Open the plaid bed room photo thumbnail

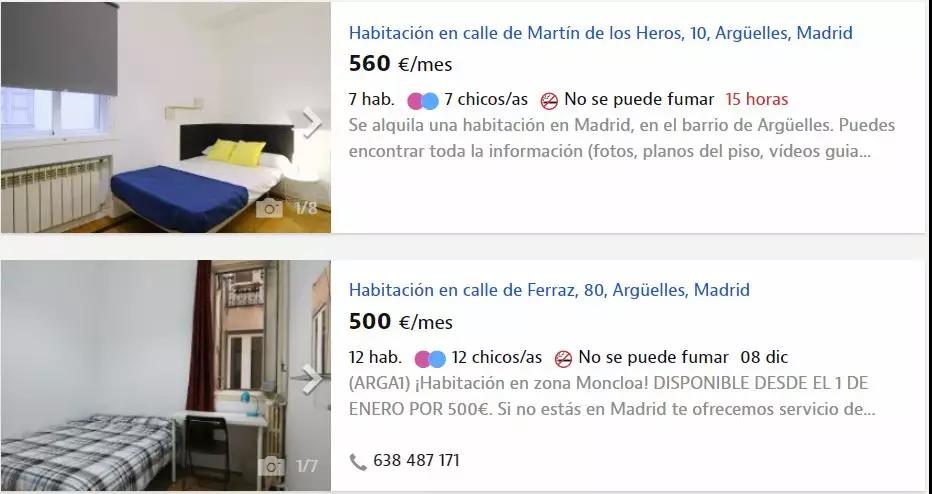165,376
